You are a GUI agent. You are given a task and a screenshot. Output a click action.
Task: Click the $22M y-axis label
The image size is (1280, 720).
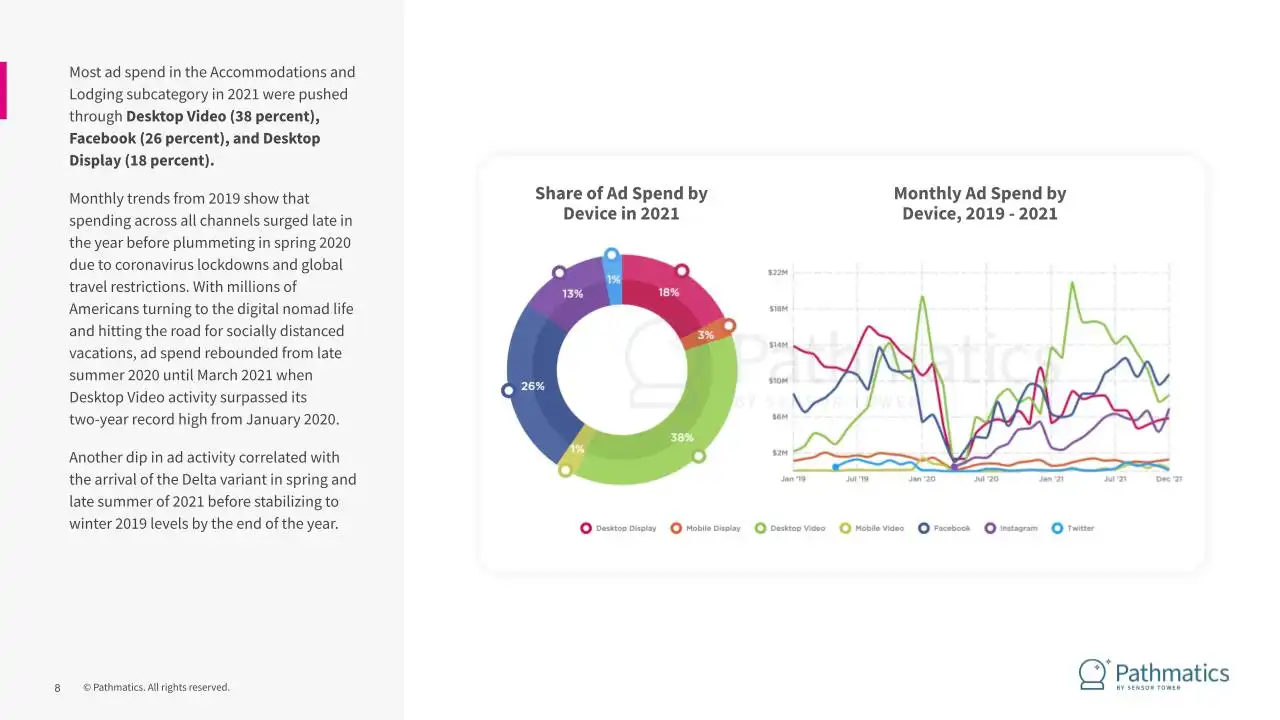[778, 272]
